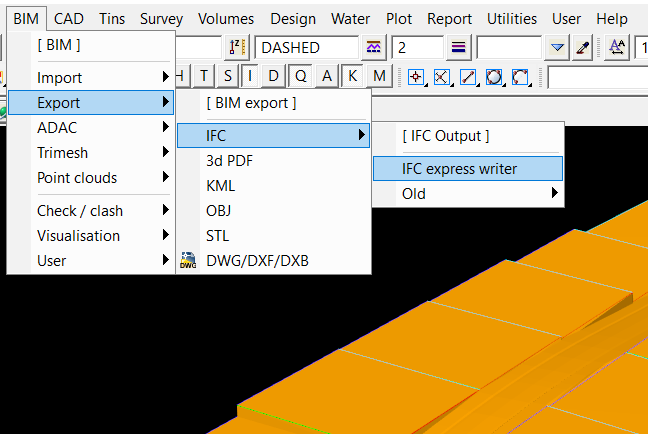Open the Survey menu

tap(161, 19)
